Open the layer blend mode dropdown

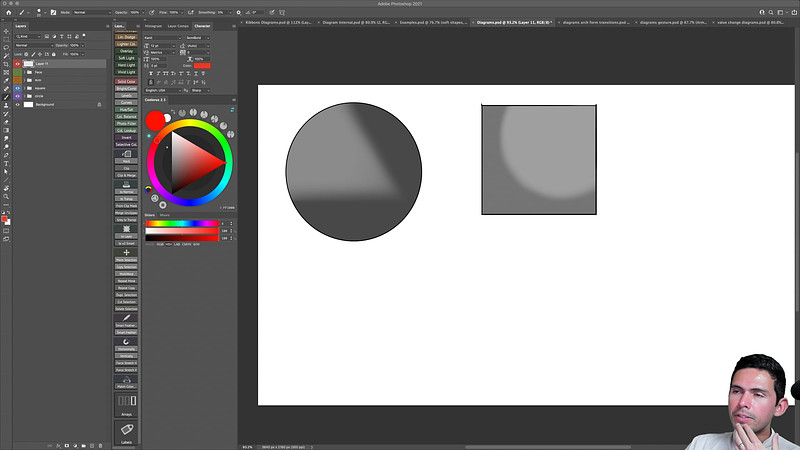click(35, 45)
